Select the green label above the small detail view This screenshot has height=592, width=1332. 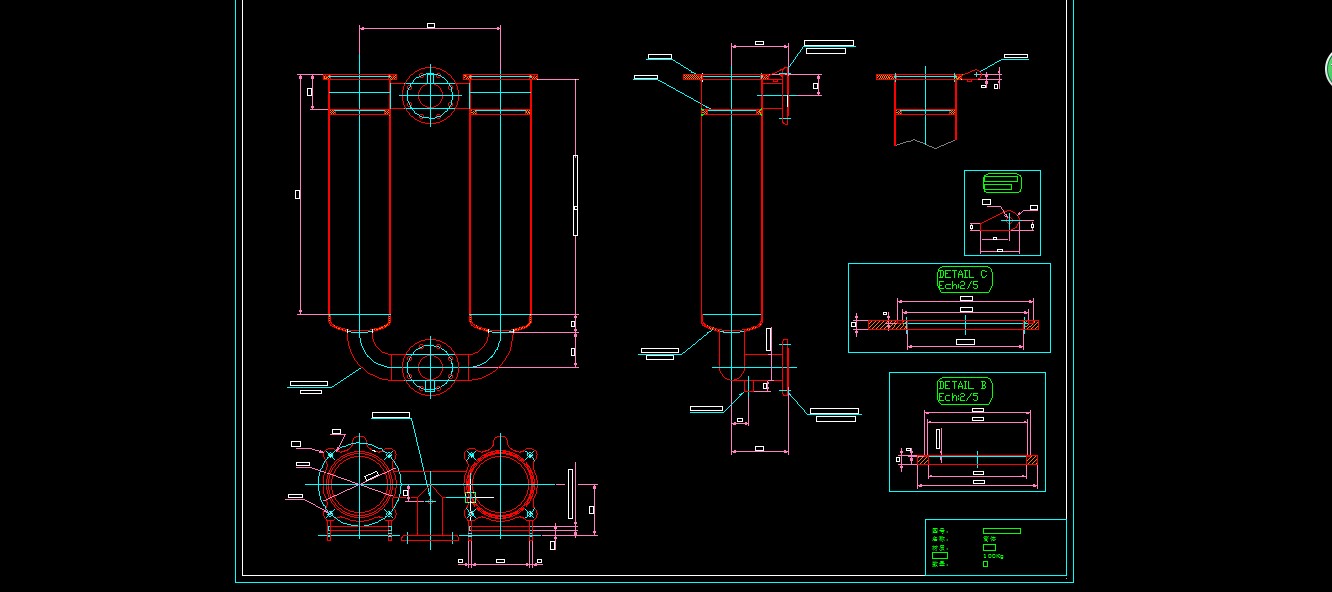tap(1000, 183)
